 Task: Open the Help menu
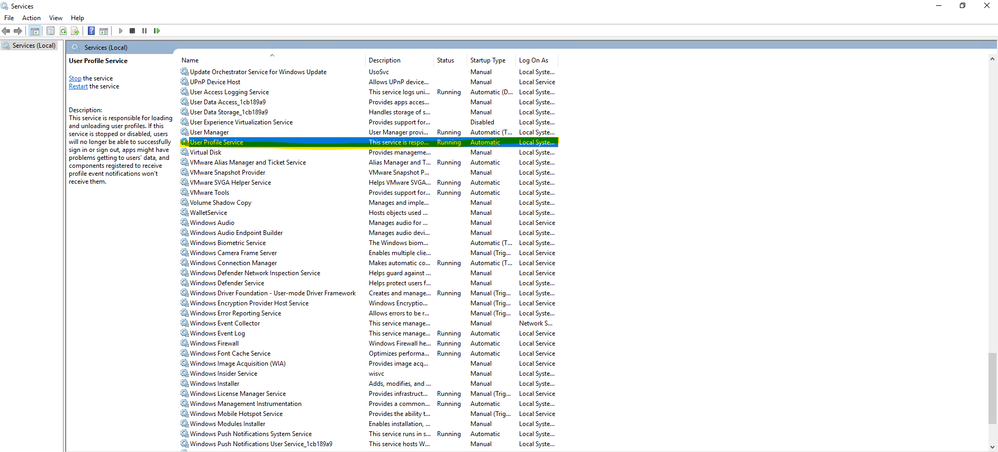pyautogui.click(x=77, y=18)
